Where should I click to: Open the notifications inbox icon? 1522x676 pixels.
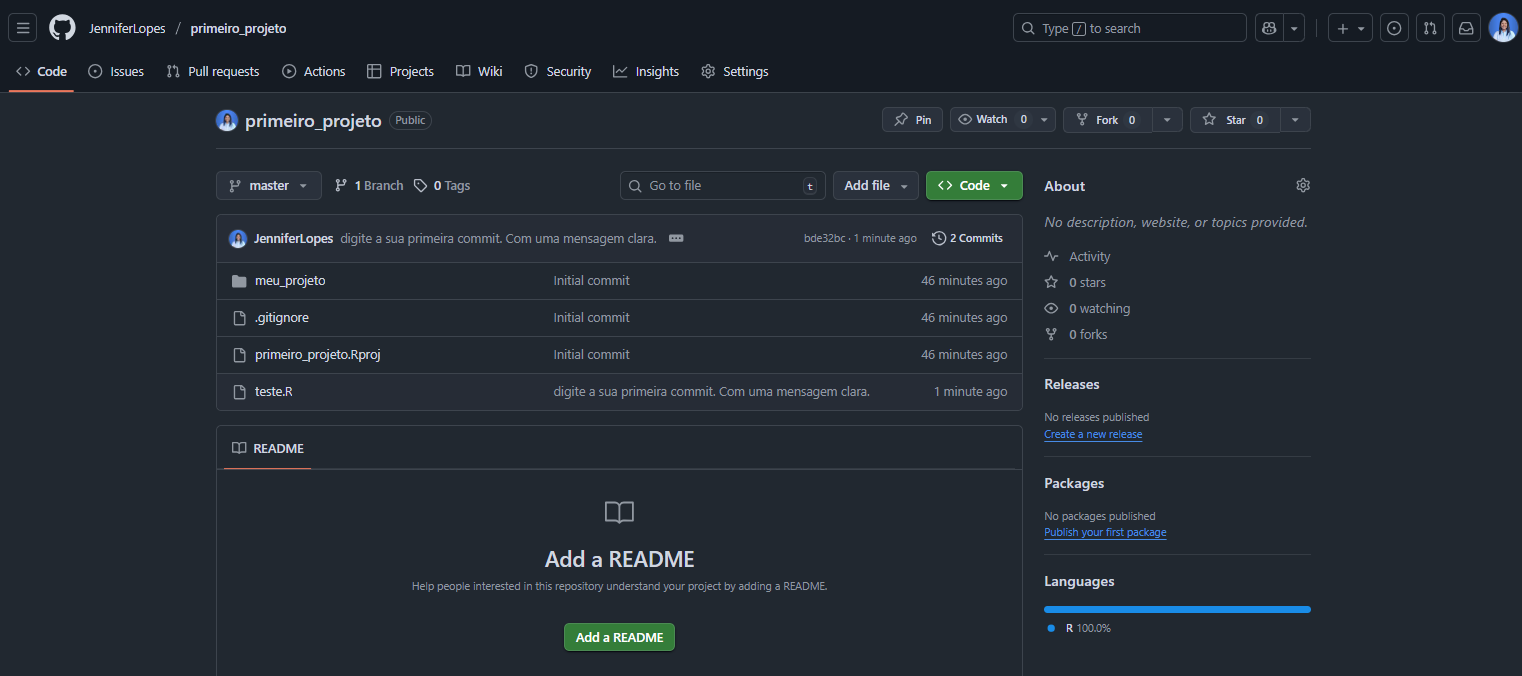coord(1466,28)
